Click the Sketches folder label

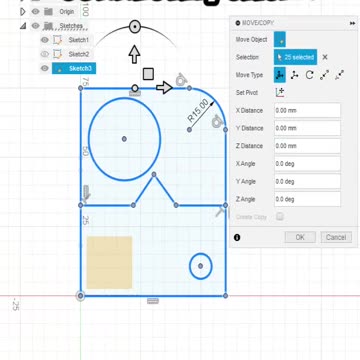click(70, 26)
